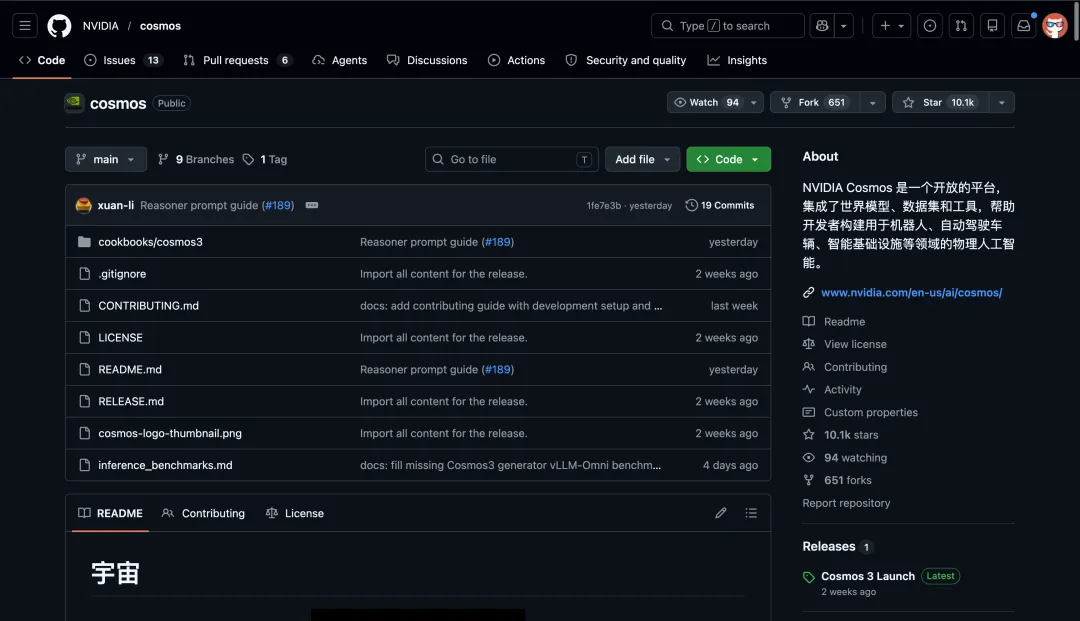1080x621 pixels.
Task: Open README outline list icon
Action: coord(751,513)
